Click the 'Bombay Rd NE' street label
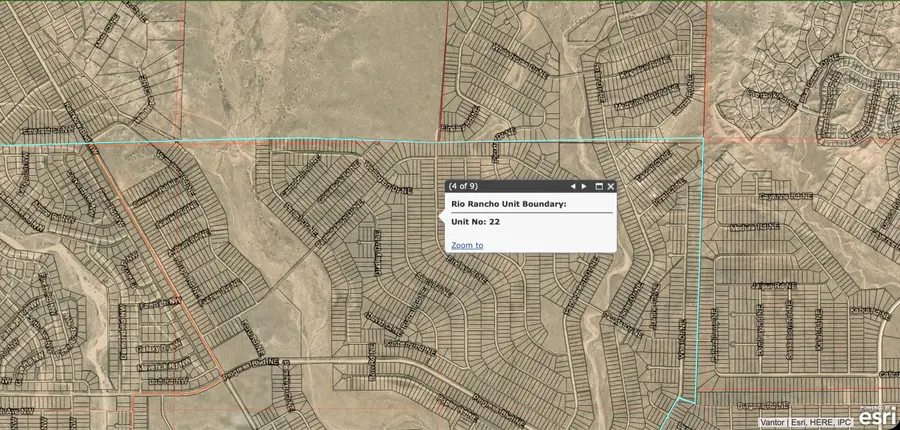 [761, 332]
